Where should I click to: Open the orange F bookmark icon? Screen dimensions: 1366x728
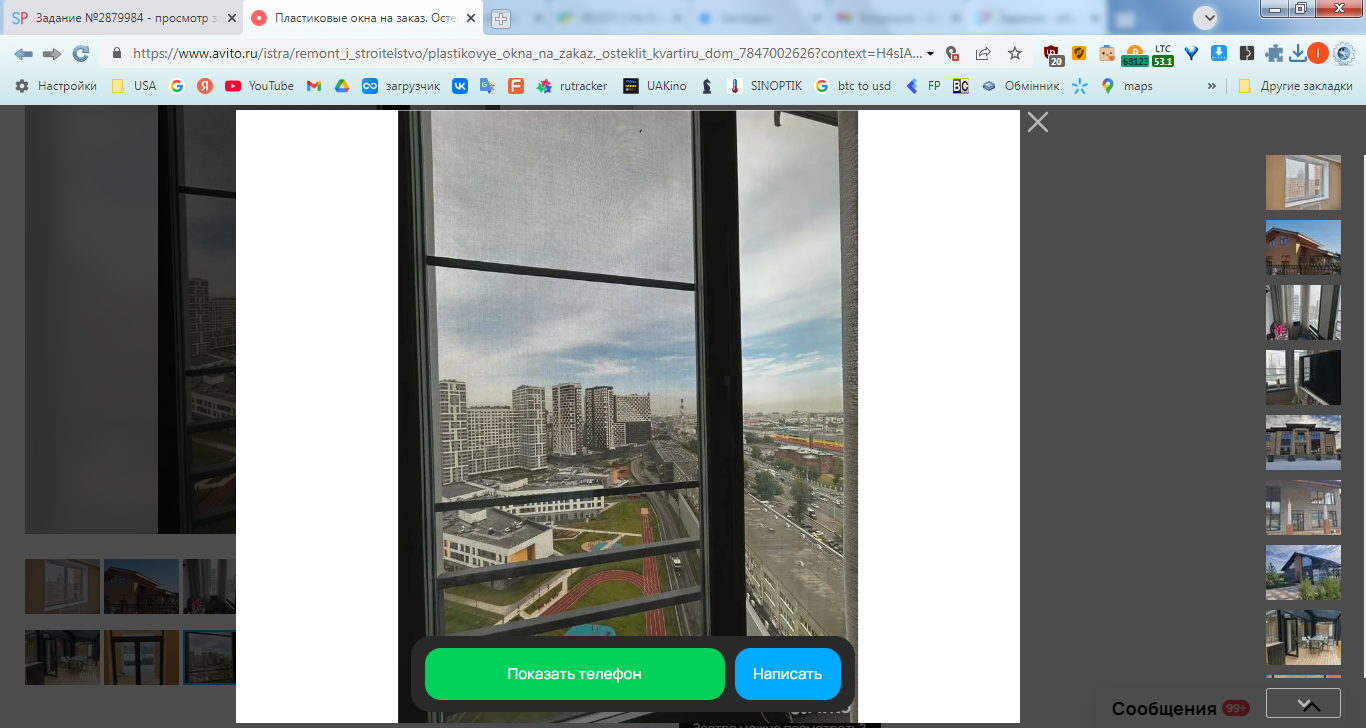516,86
